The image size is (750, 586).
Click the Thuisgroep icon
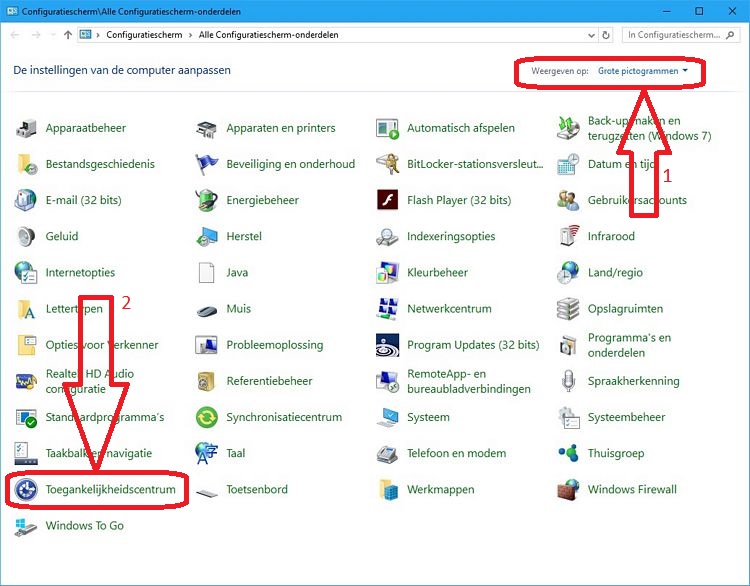(x=568, y=453)
